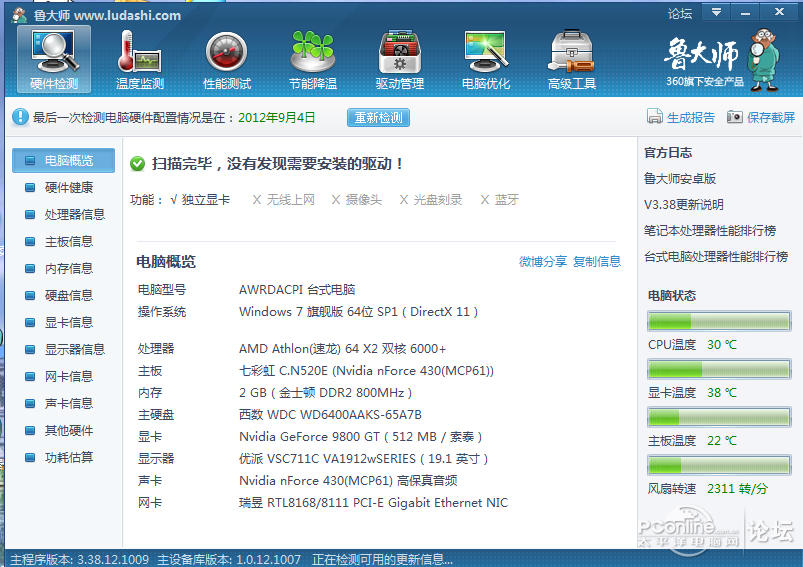The image size is (803, 567).
Task: Open the 温度监测 temperature monitor
Action: tap(139, 59)
